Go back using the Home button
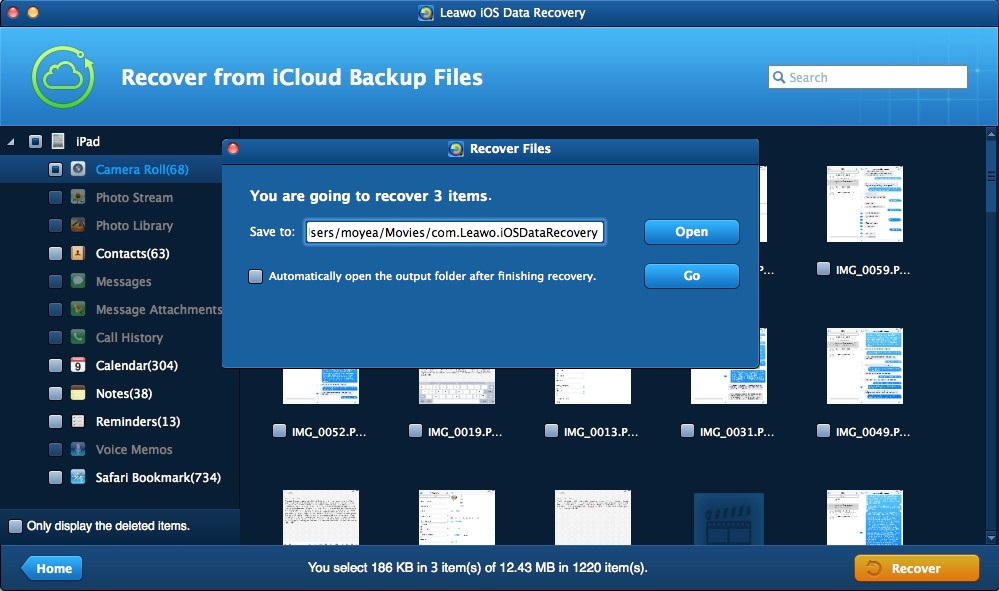Viewport: 999px width, 591px height. pyautogui.click(x=52, y=568)
